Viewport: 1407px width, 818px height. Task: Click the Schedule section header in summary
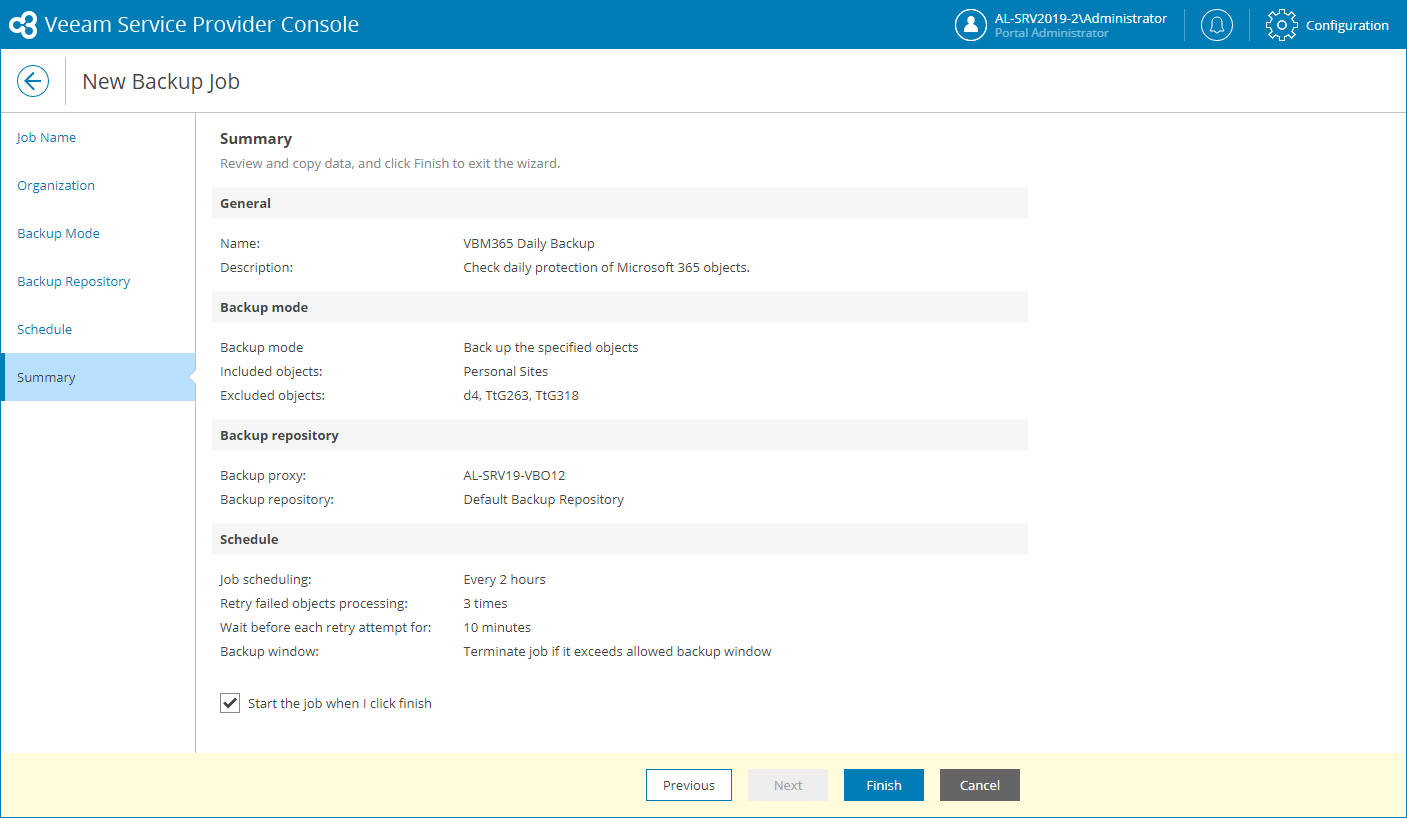pyautogui.click(x=620, y=539)
